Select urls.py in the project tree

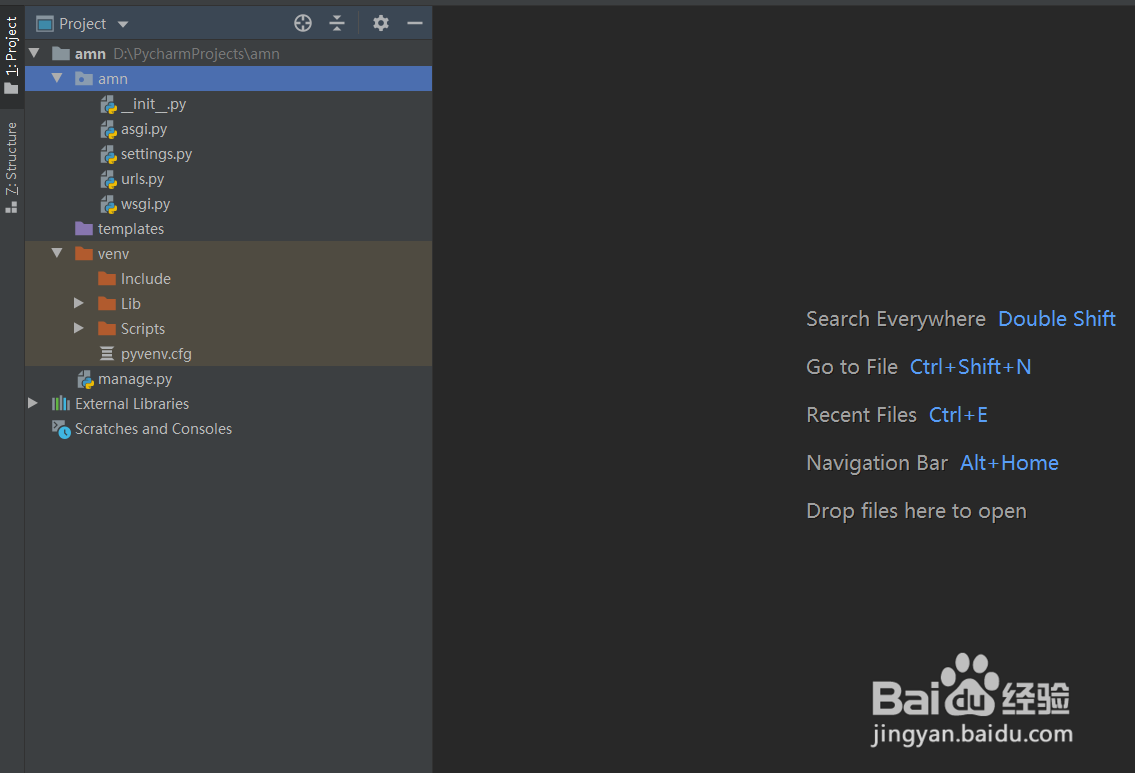point(142,179)
